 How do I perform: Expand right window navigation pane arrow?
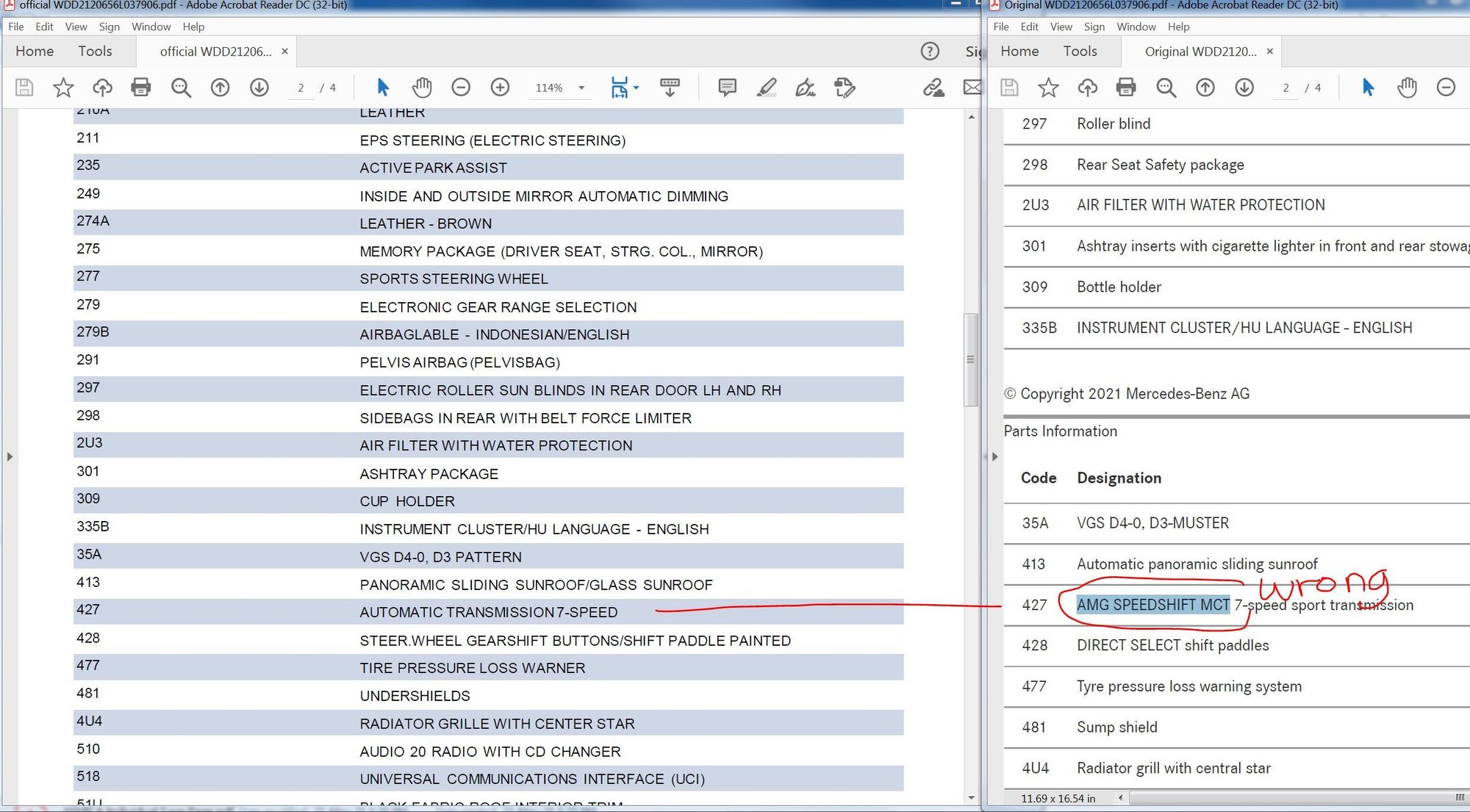(994, 456)
